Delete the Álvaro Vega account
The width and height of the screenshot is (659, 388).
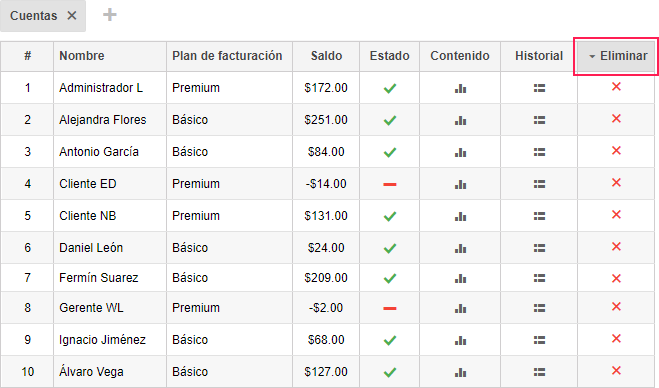(616, 370)
